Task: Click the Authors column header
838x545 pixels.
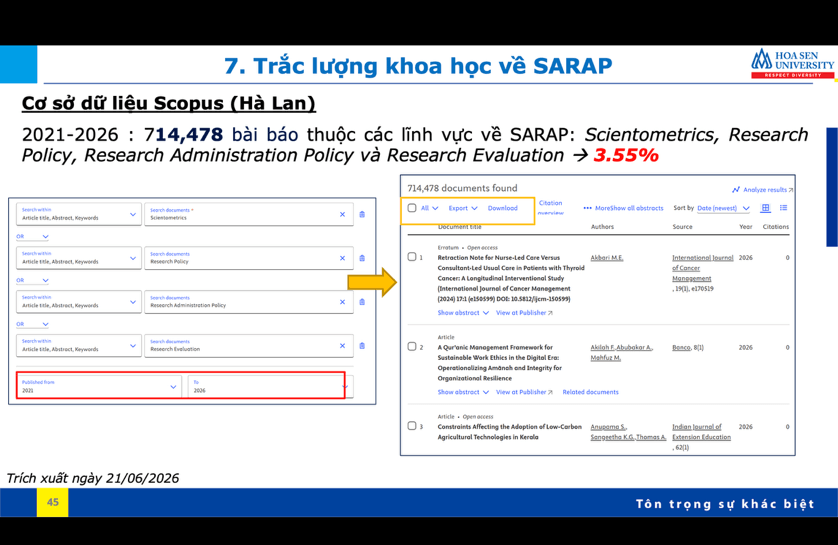Action: coord(602,227)
